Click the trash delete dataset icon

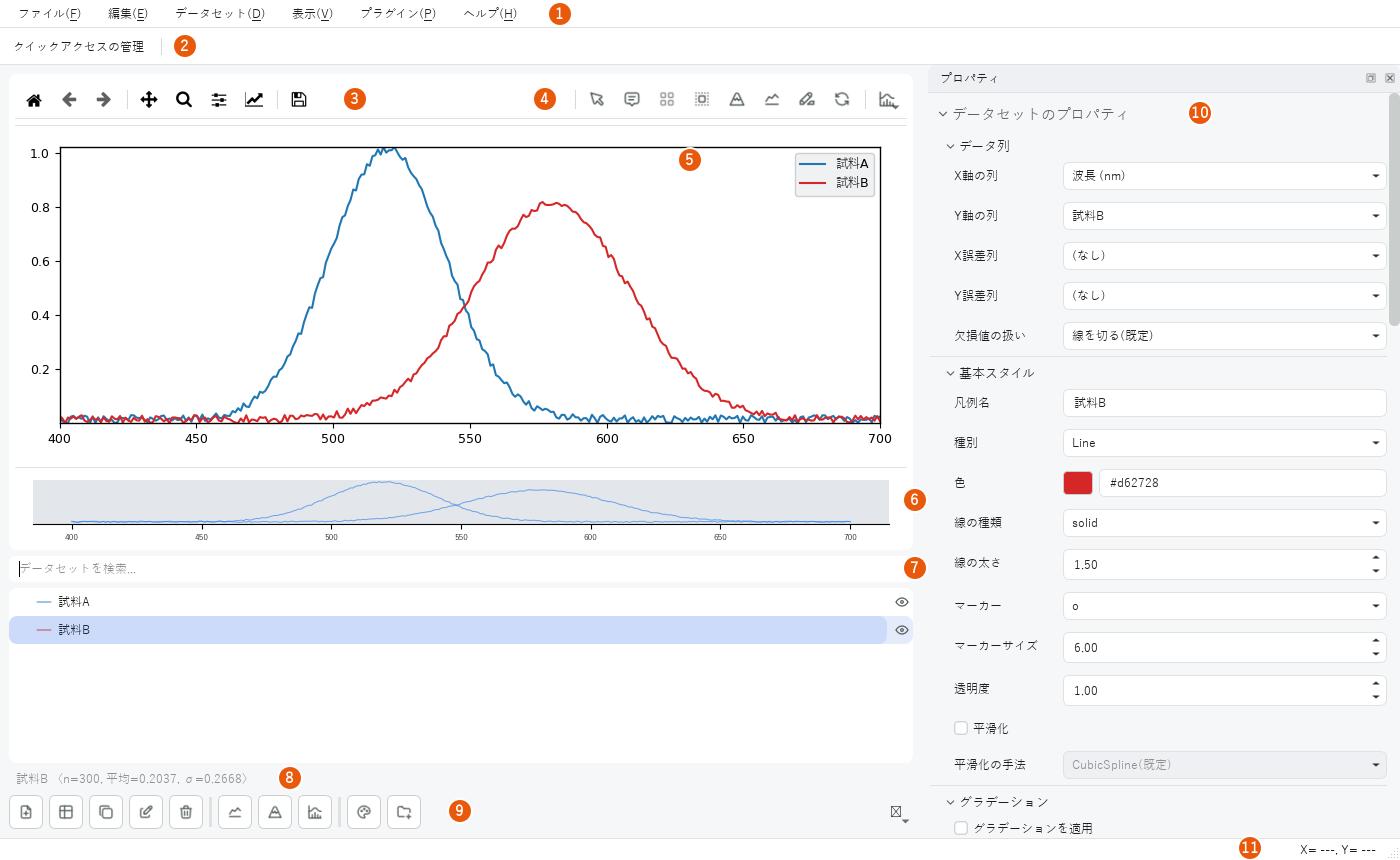(186, 812)
